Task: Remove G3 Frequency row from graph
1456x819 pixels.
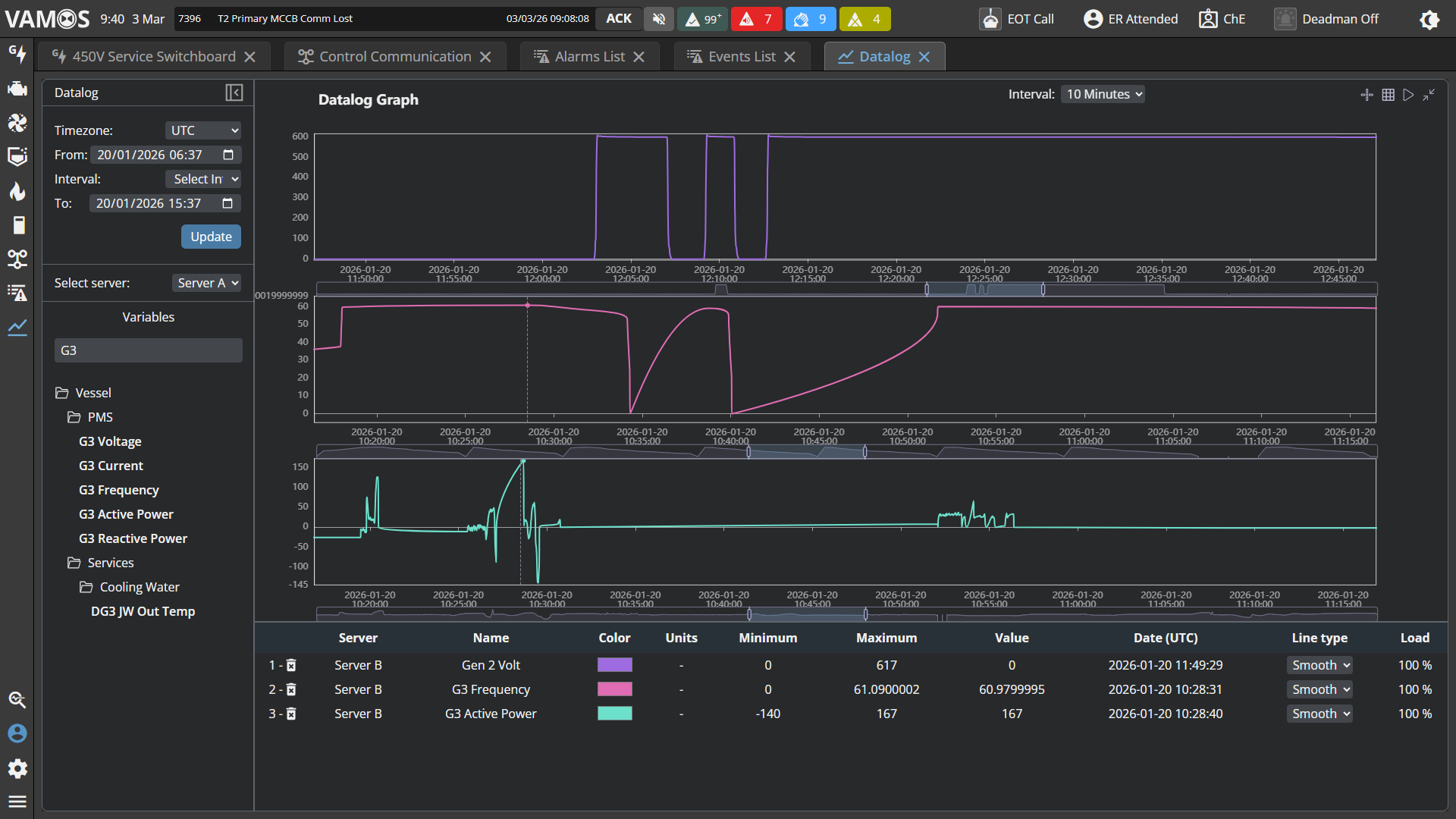Action: [x=291, y=689]
